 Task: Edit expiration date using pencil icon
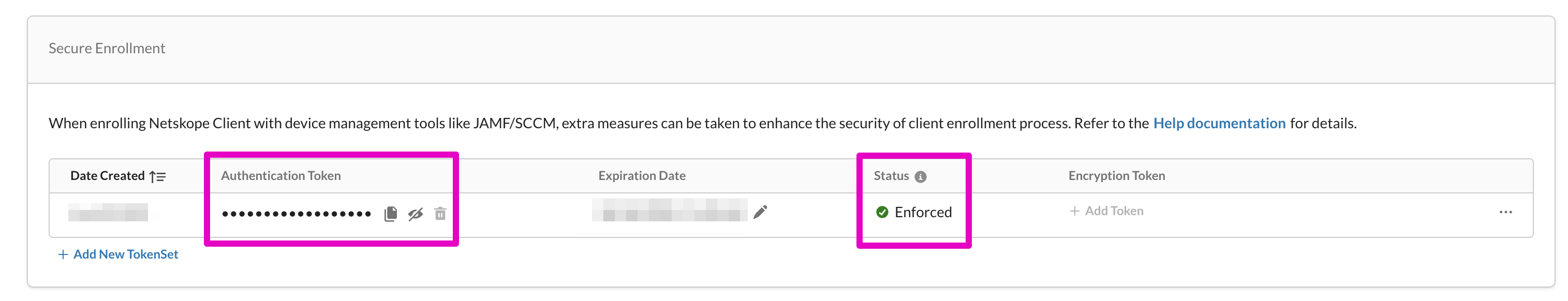coord(760,212)
